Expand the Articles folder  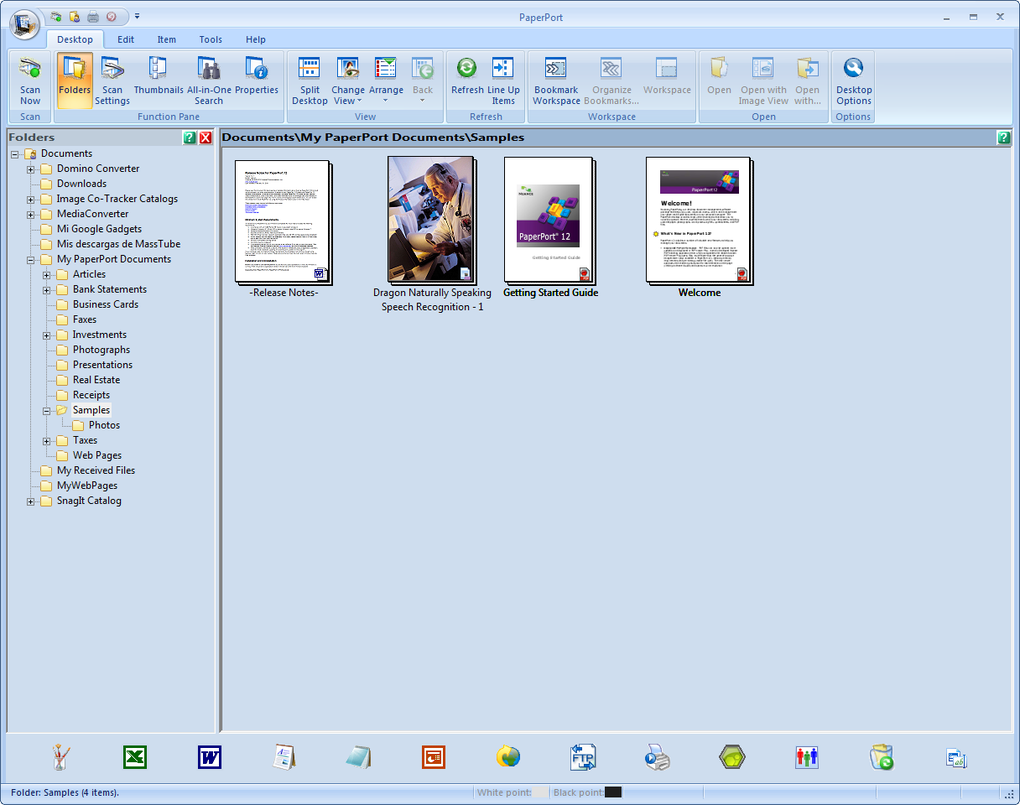[x=47, y=275]
